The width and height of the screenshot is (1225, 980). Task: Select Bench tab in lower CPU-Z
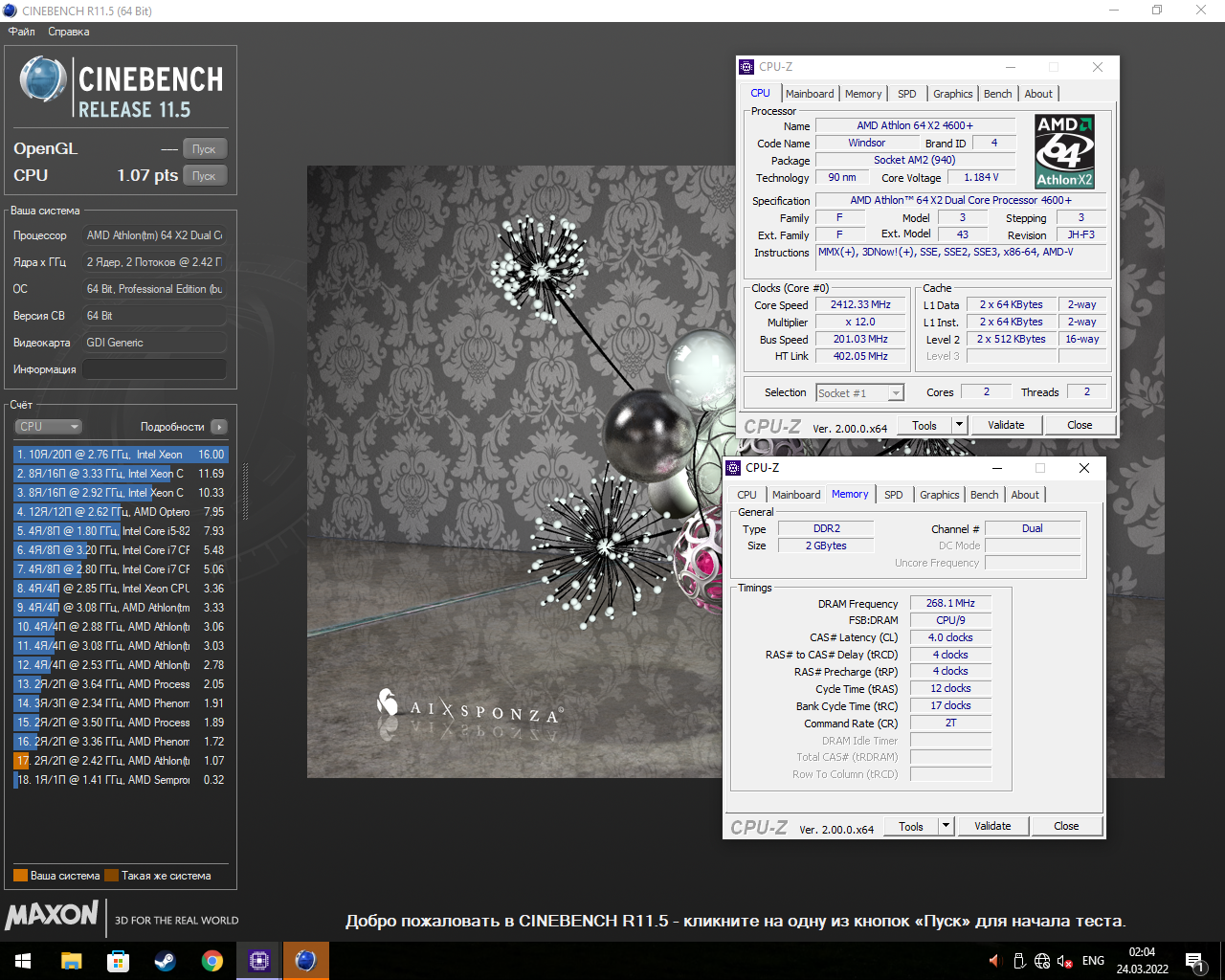pyautogui.click(x=985, y=495)
